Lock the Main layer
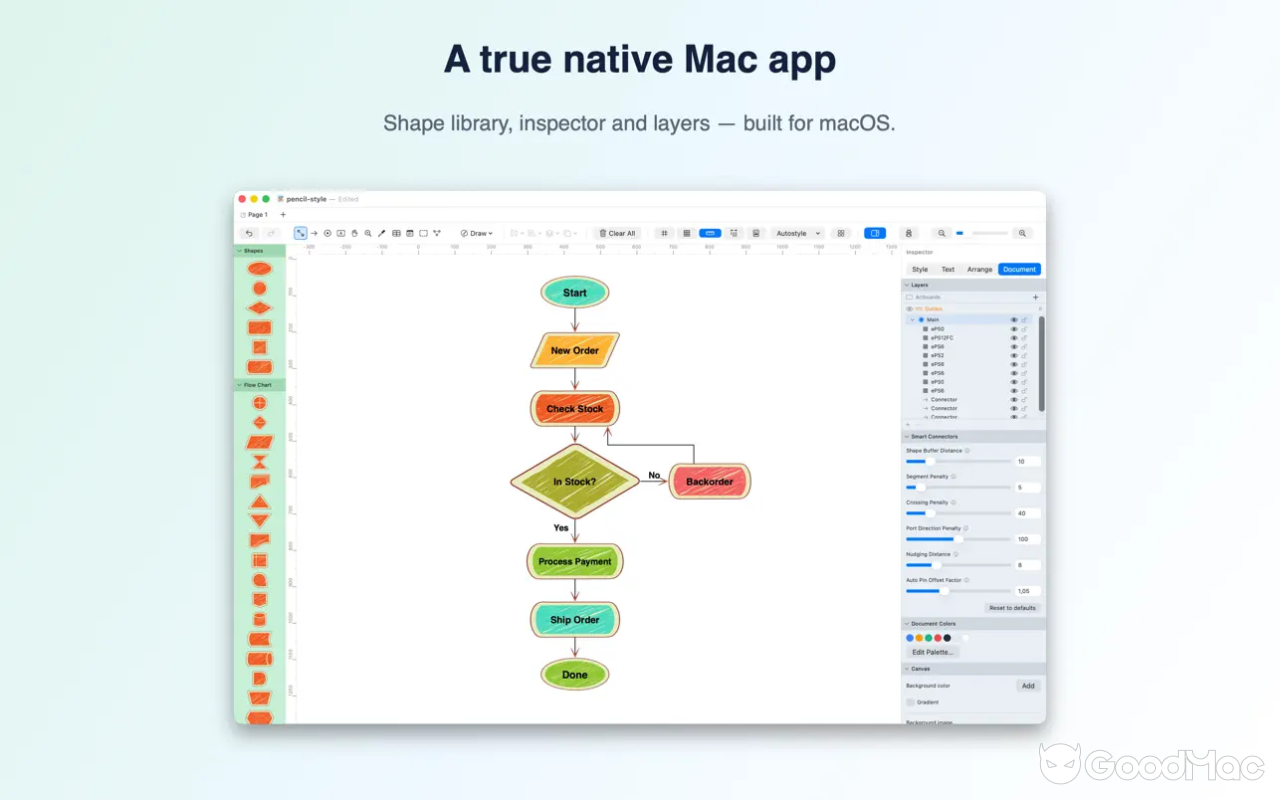The image size is (1280, 800). coord(1024,320)
